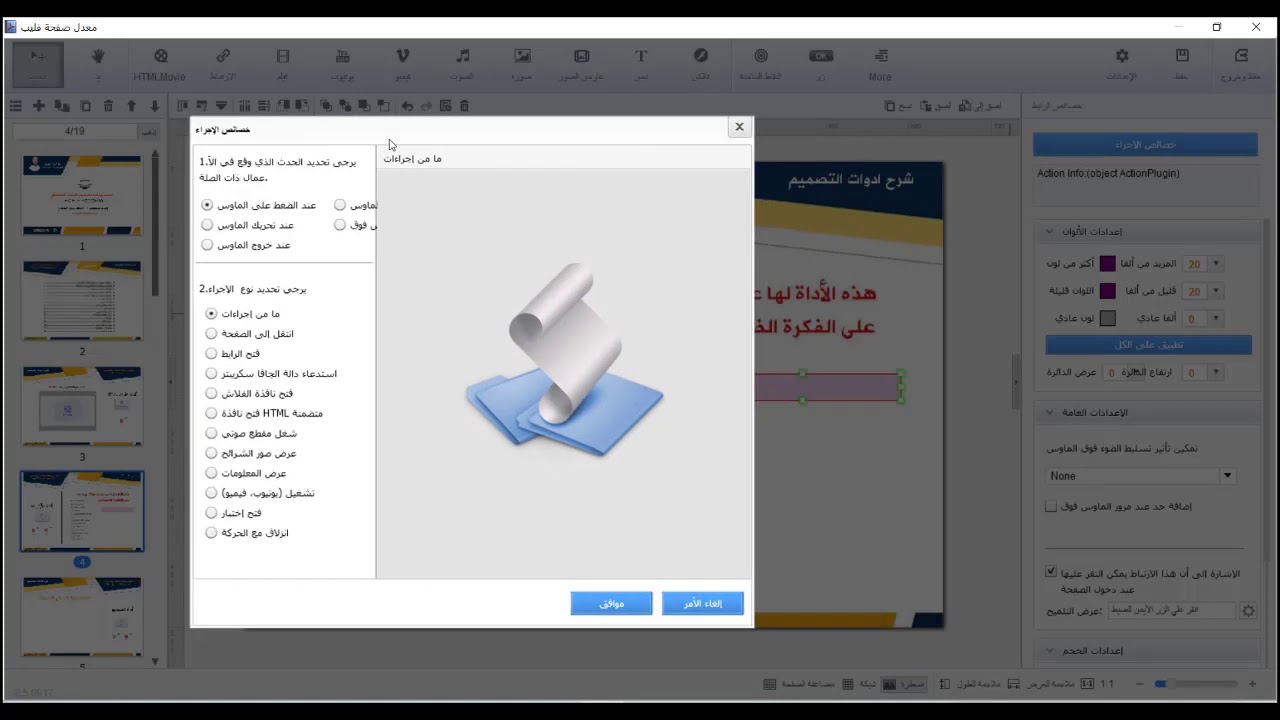Viewport: 1280px width, 720px height.
Task: Click the cancel button 'إلغاء الأمر'
Action: tap(703, 604)
